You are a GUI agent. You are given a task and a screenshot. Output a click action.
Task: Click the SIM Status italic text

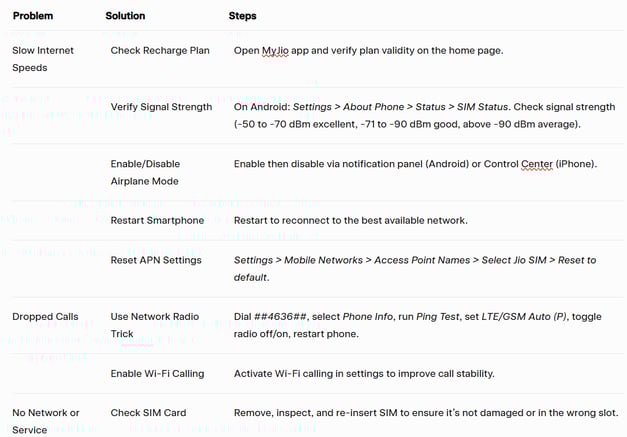(x=483, y=107)
